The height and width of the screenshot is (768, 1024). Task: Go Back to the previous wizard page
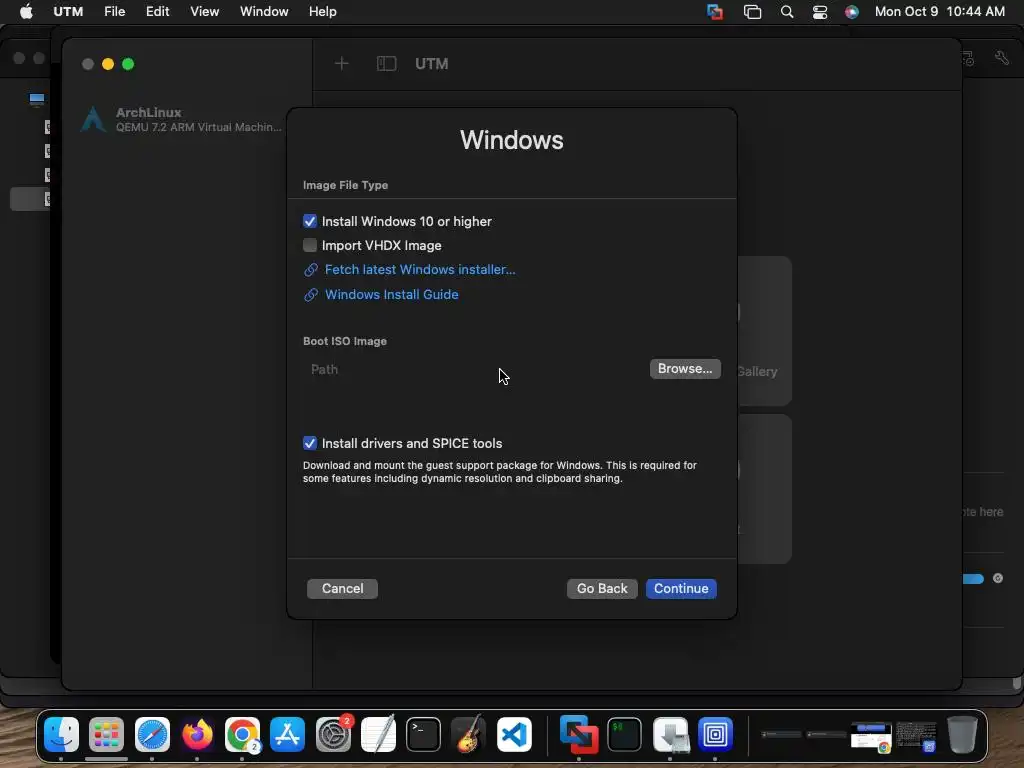pos(602,588)
